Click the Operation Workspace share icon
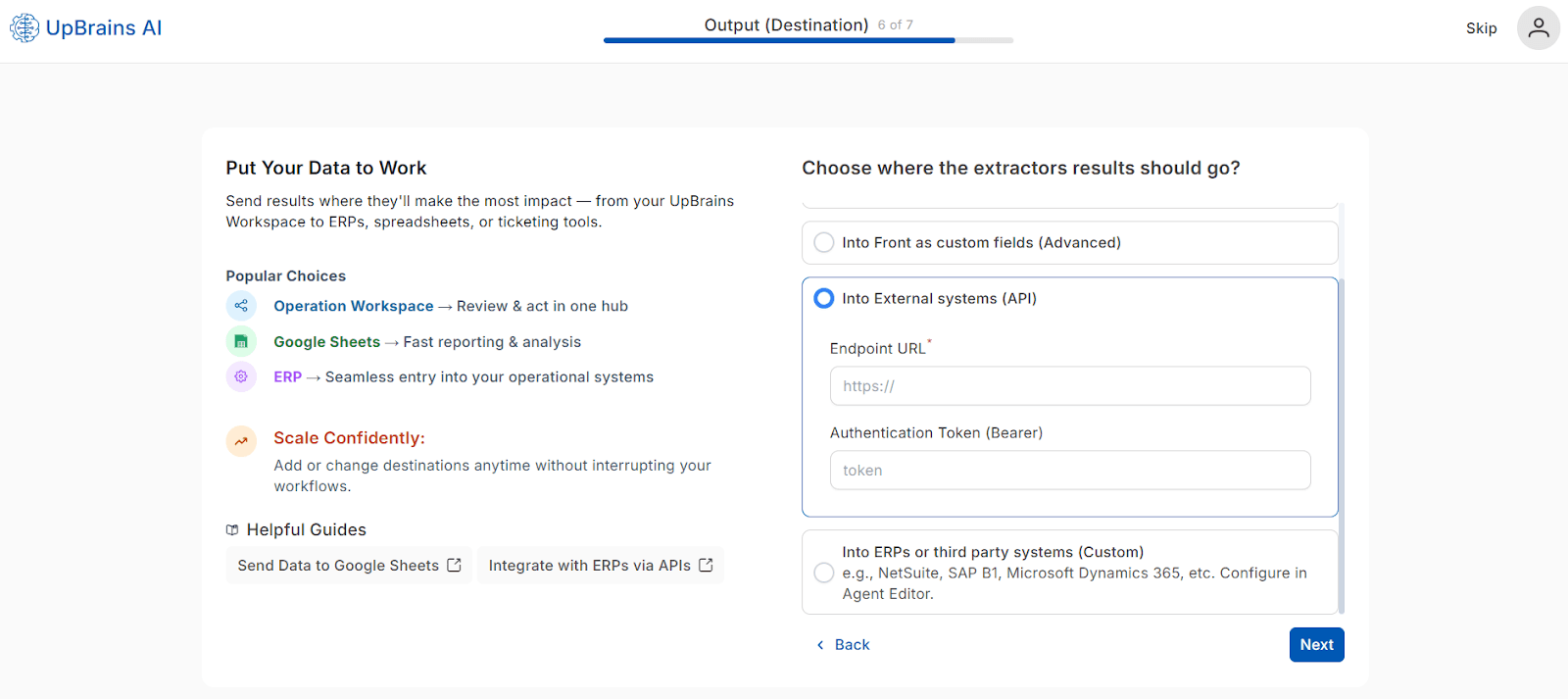 pyautogui.click(x=241, y=306)
